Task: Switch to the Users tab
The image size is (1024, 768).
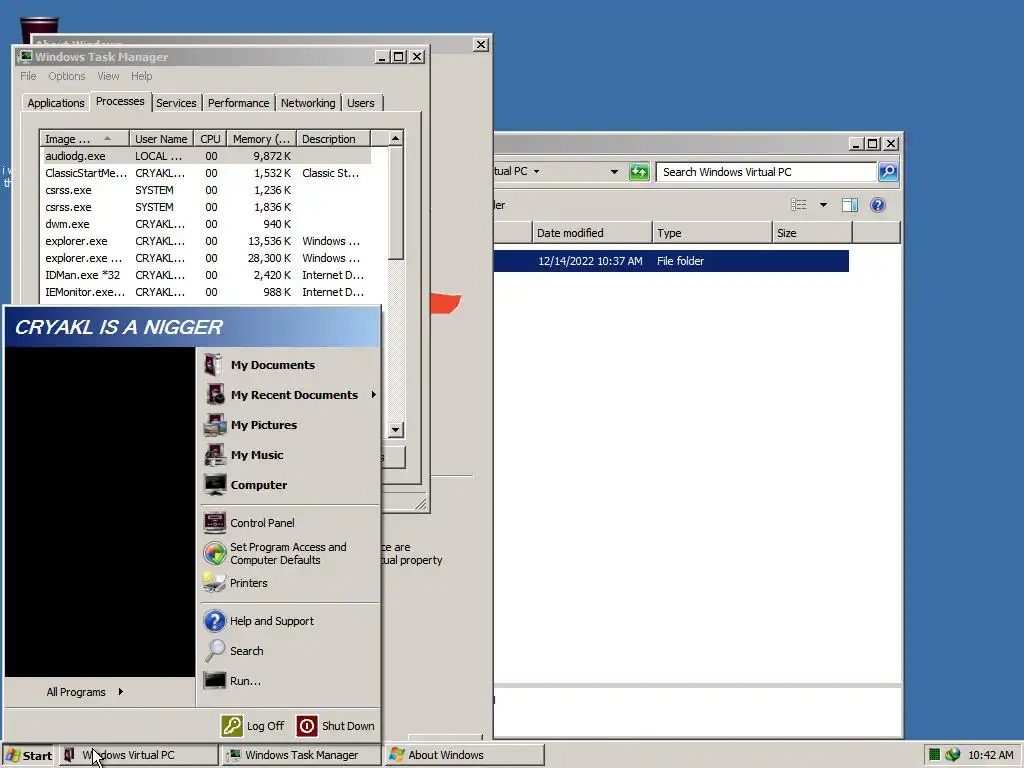Action: tap(360, 103)
